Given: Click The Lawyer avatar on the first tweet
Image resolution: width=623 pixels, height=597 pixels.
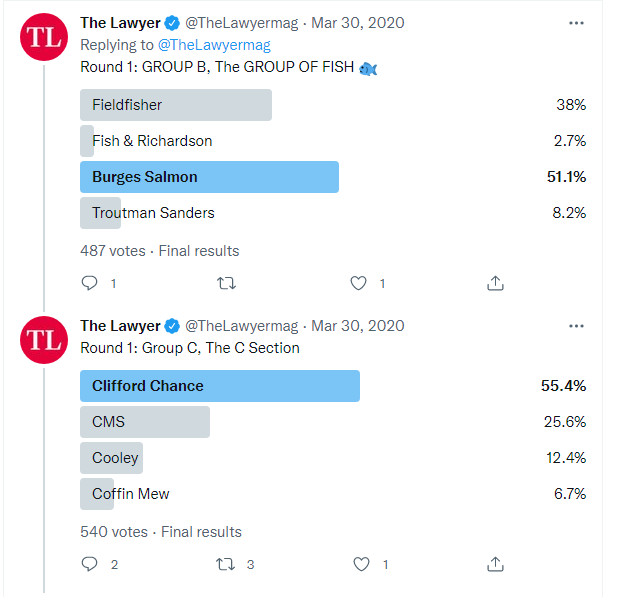Looking at the screenshot, I should [x=44, y=38].
